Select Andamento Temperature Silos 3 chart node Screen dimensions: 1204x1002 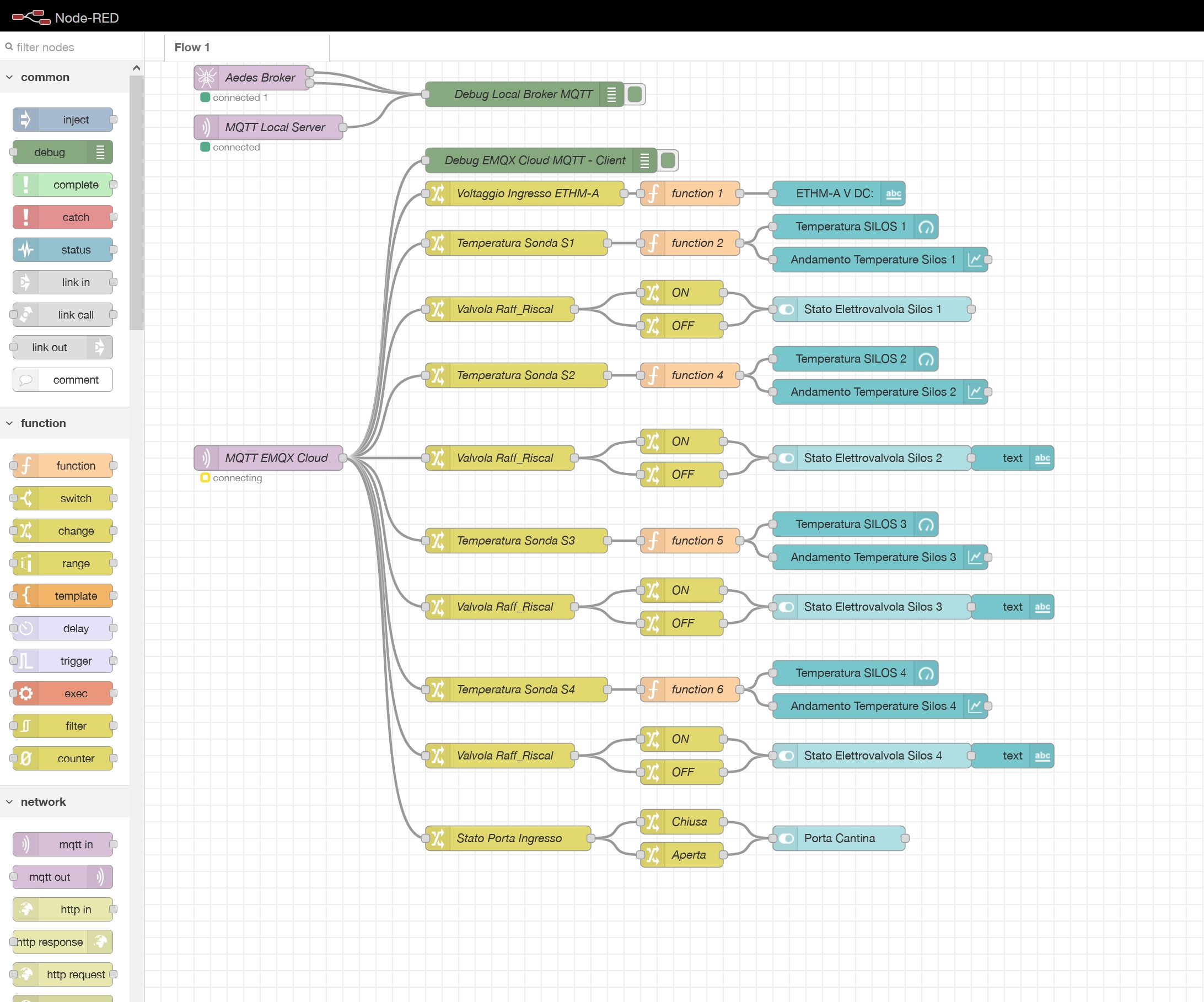coord(880,557)
